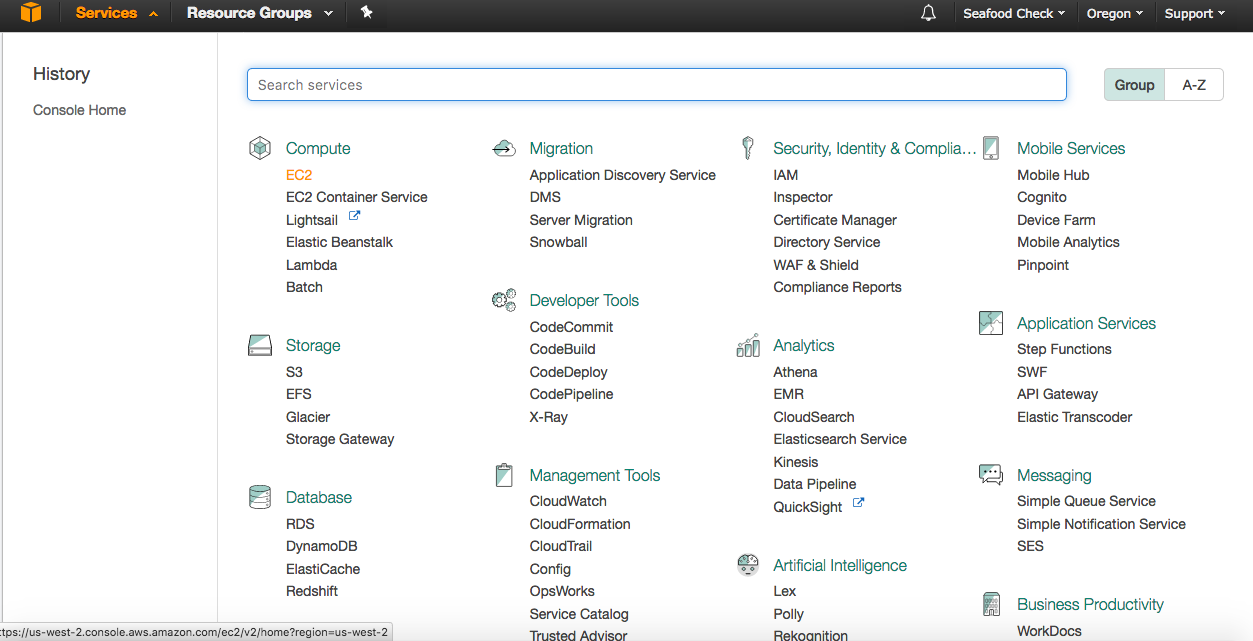Open Kinesis

[796, 462]
